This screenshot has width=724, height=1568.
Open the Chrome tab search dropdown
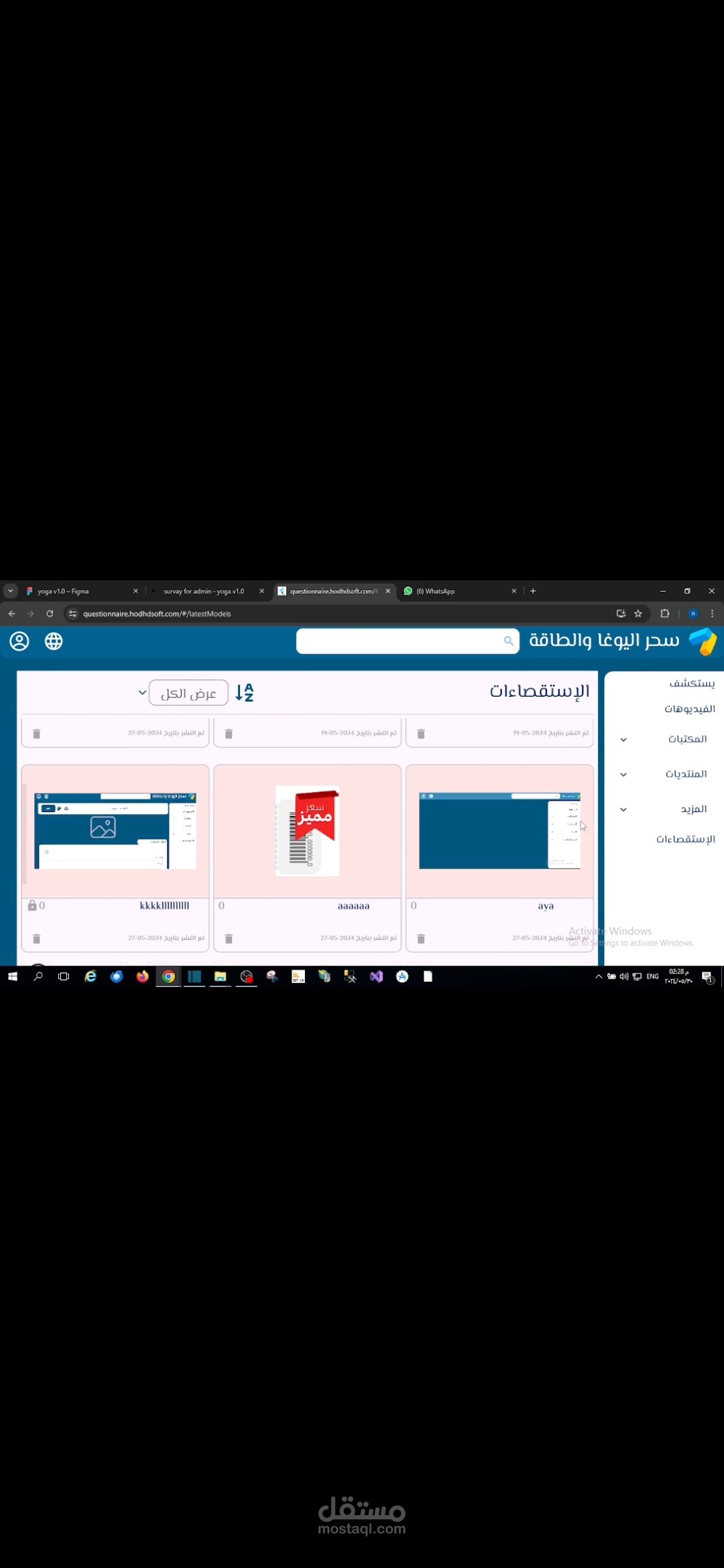pos(11,591)
